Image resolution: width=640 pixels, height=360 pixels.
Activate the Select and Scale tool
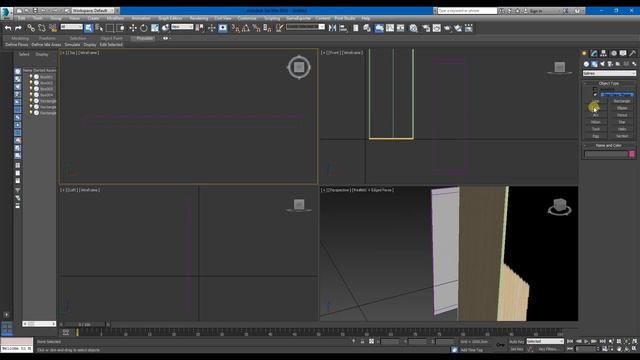click(155, 28)
